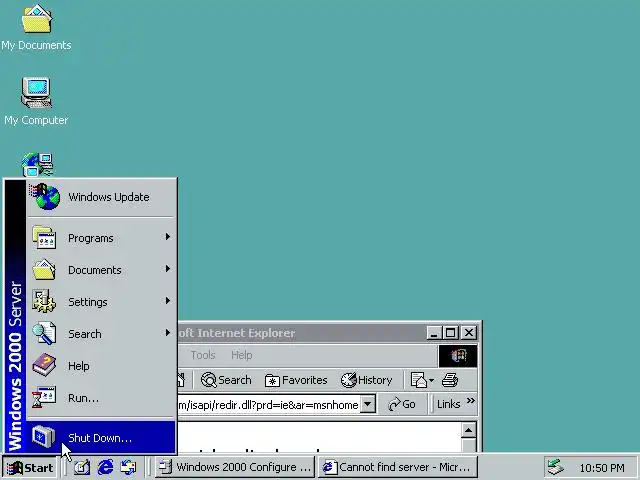Choose Shut Down... in the Start menu
Screen dimensions: 640x480
[x=102, y=437]
